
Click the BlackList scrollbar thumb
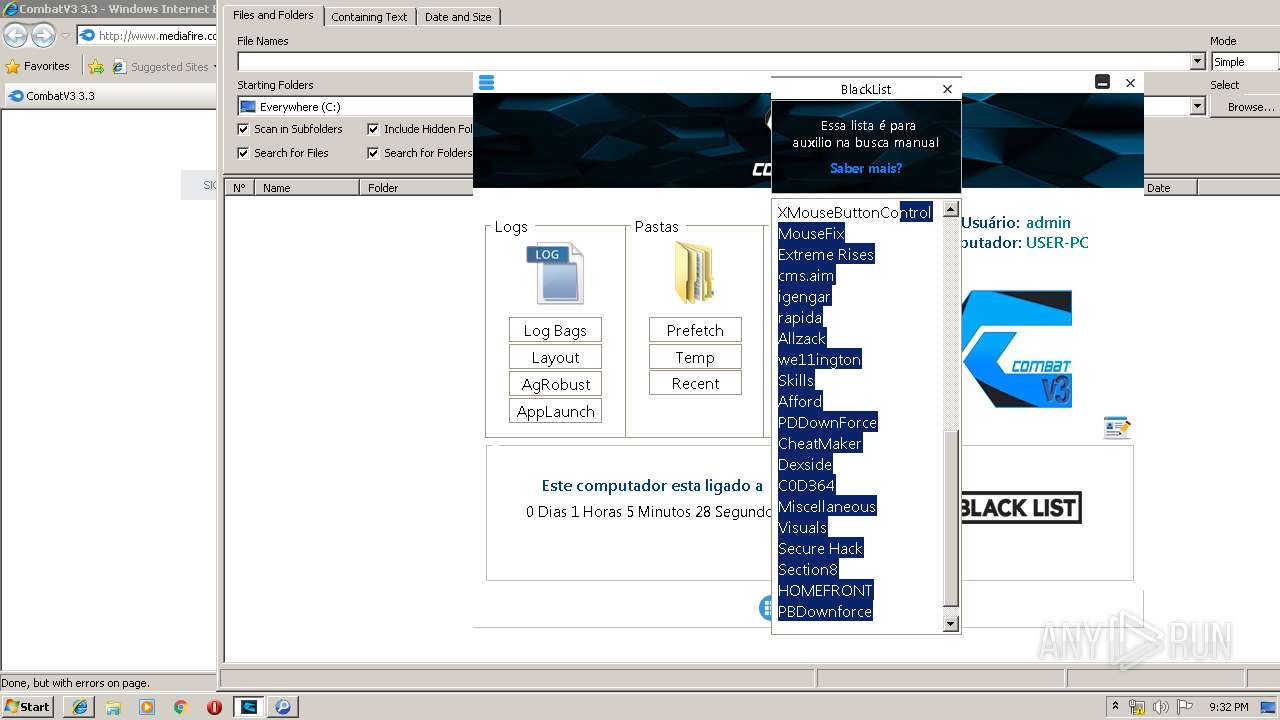(951, 517)
